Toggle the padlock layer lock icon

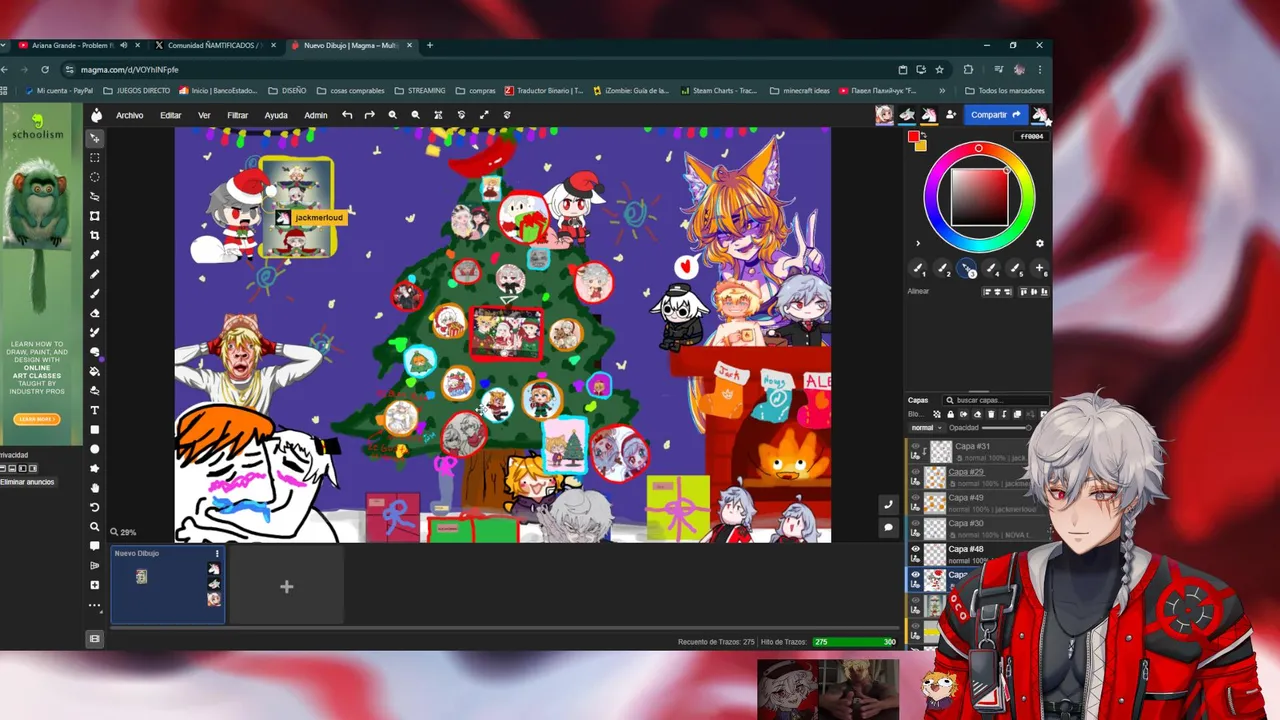coord(950,414)
